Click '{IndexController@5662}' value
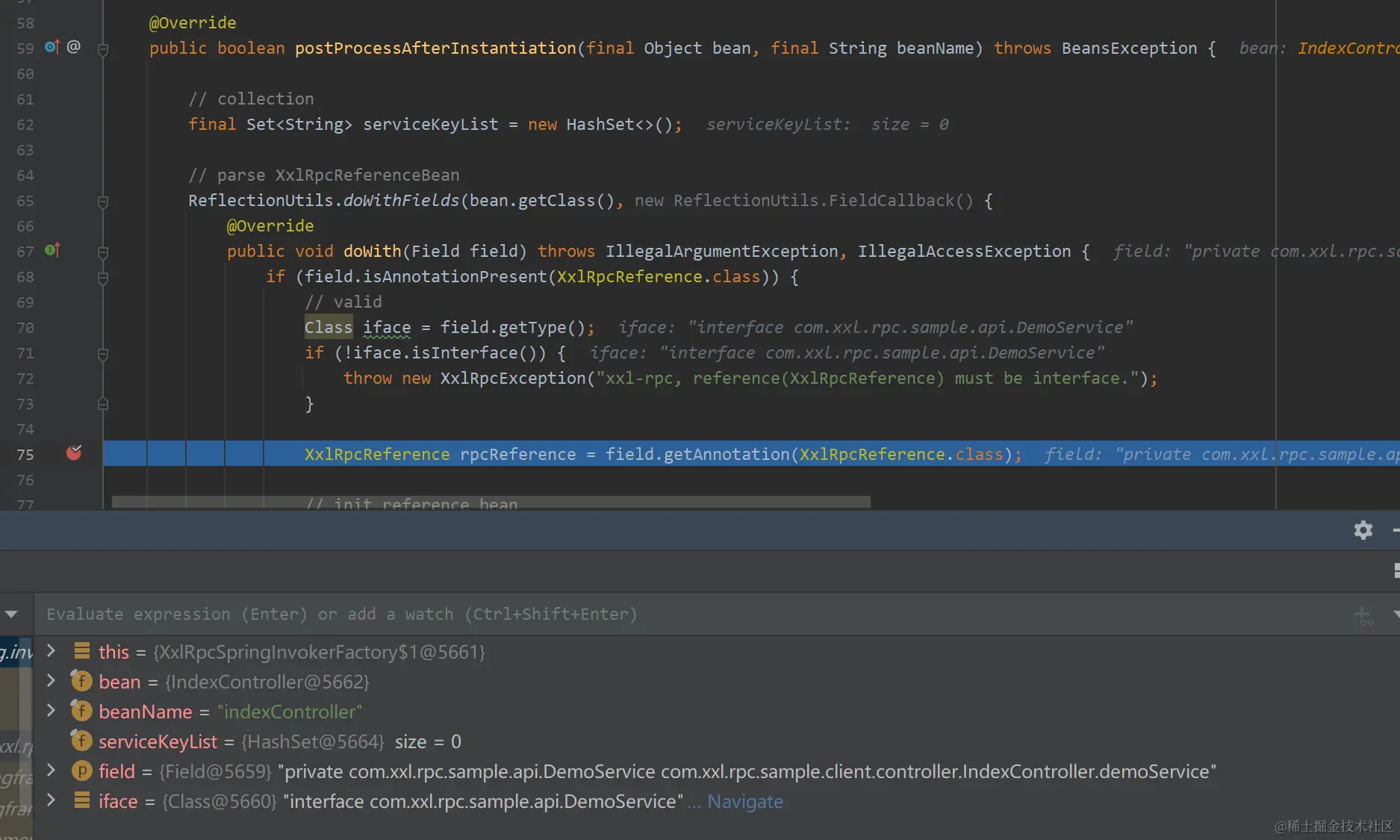The width and height of the screenshot is (1400, 840). point(267,682)
